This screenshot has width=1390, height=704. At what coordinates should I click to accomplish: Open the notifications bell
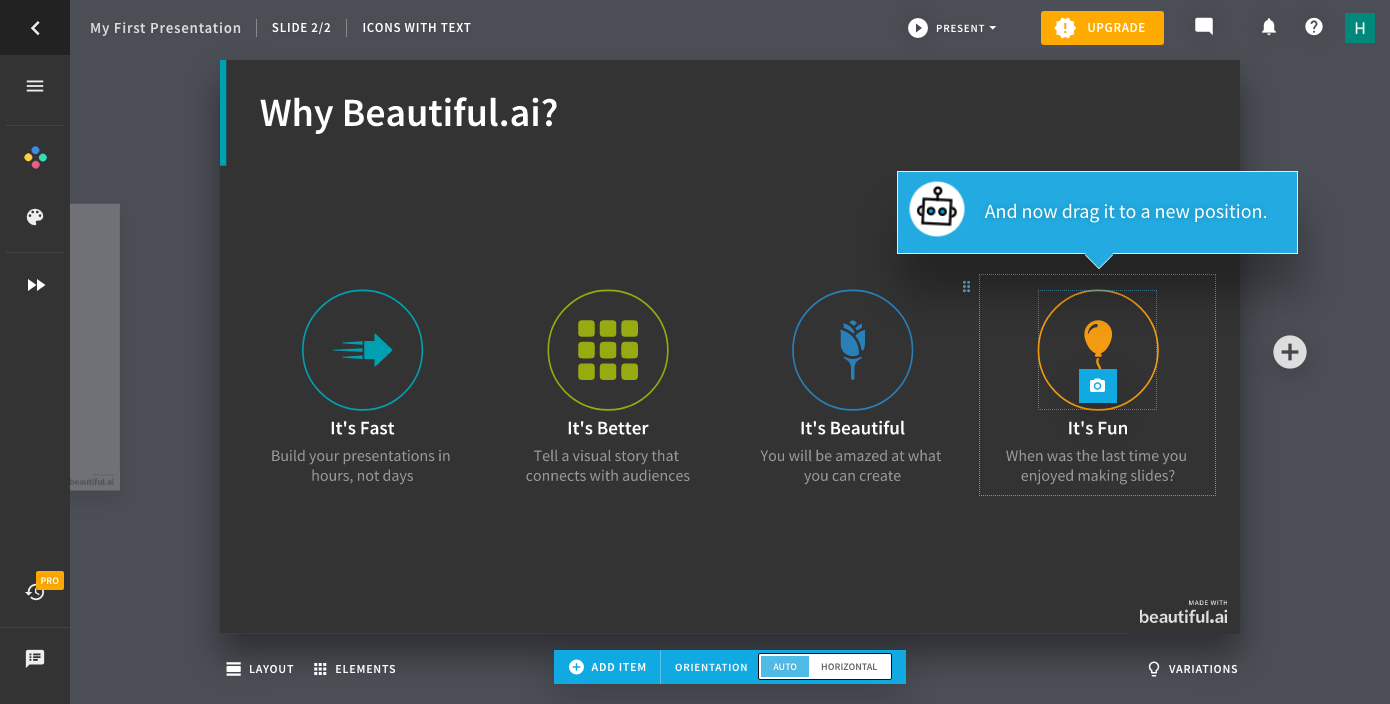1269,27
